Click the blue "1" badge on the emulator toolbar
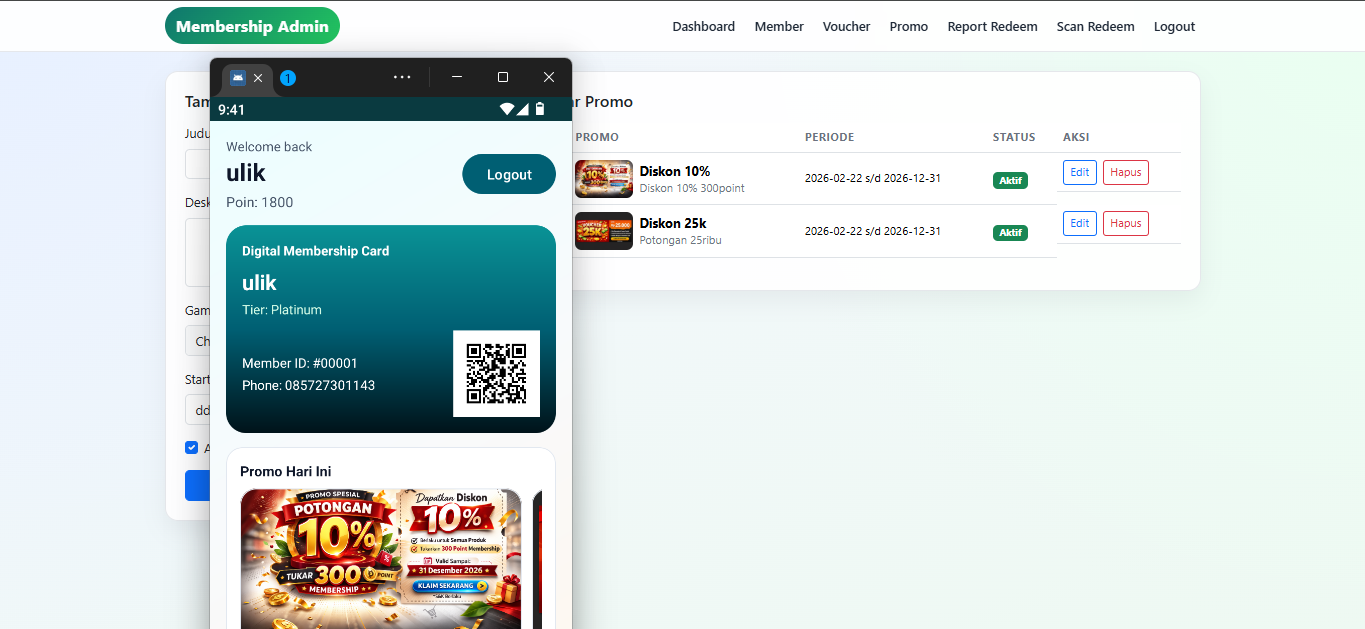Screen dimensions: 1365x629 (288, 77)
